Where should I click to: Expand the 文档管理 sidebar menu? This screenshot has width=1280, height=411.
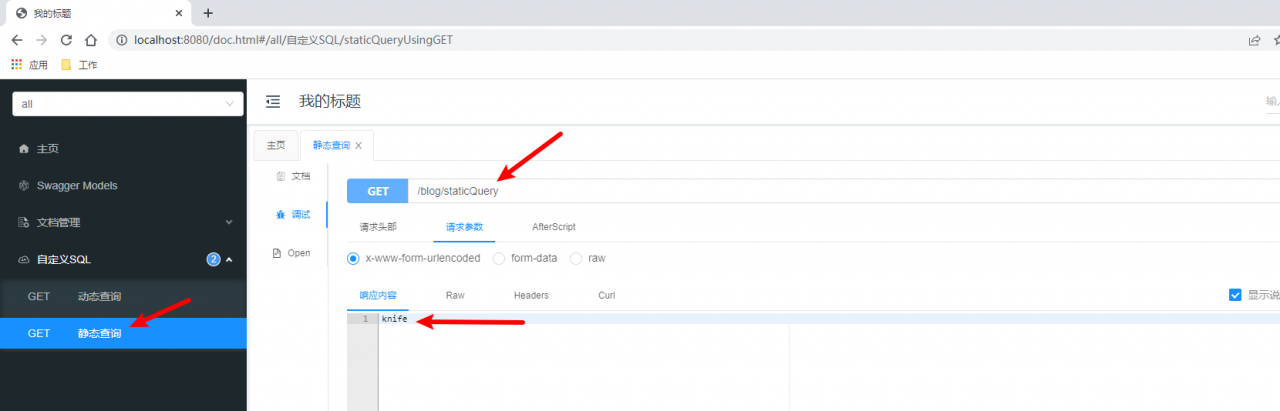(x=123, y=222)
